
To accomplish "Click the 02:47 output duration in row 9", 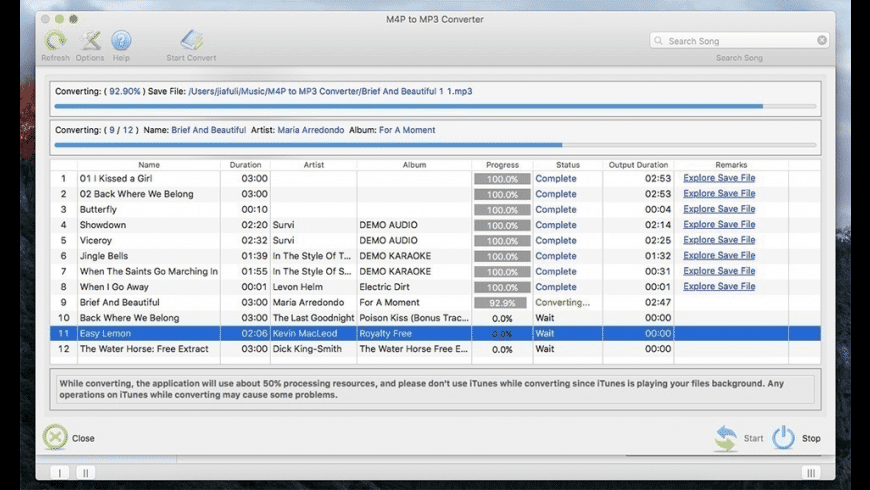I will pos(657,302).
